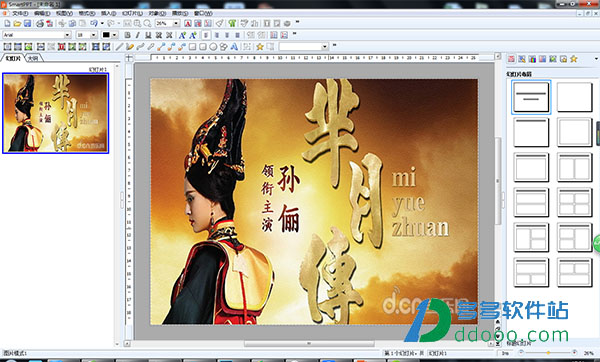Click the Save floppy disk icon

point(27,24)
